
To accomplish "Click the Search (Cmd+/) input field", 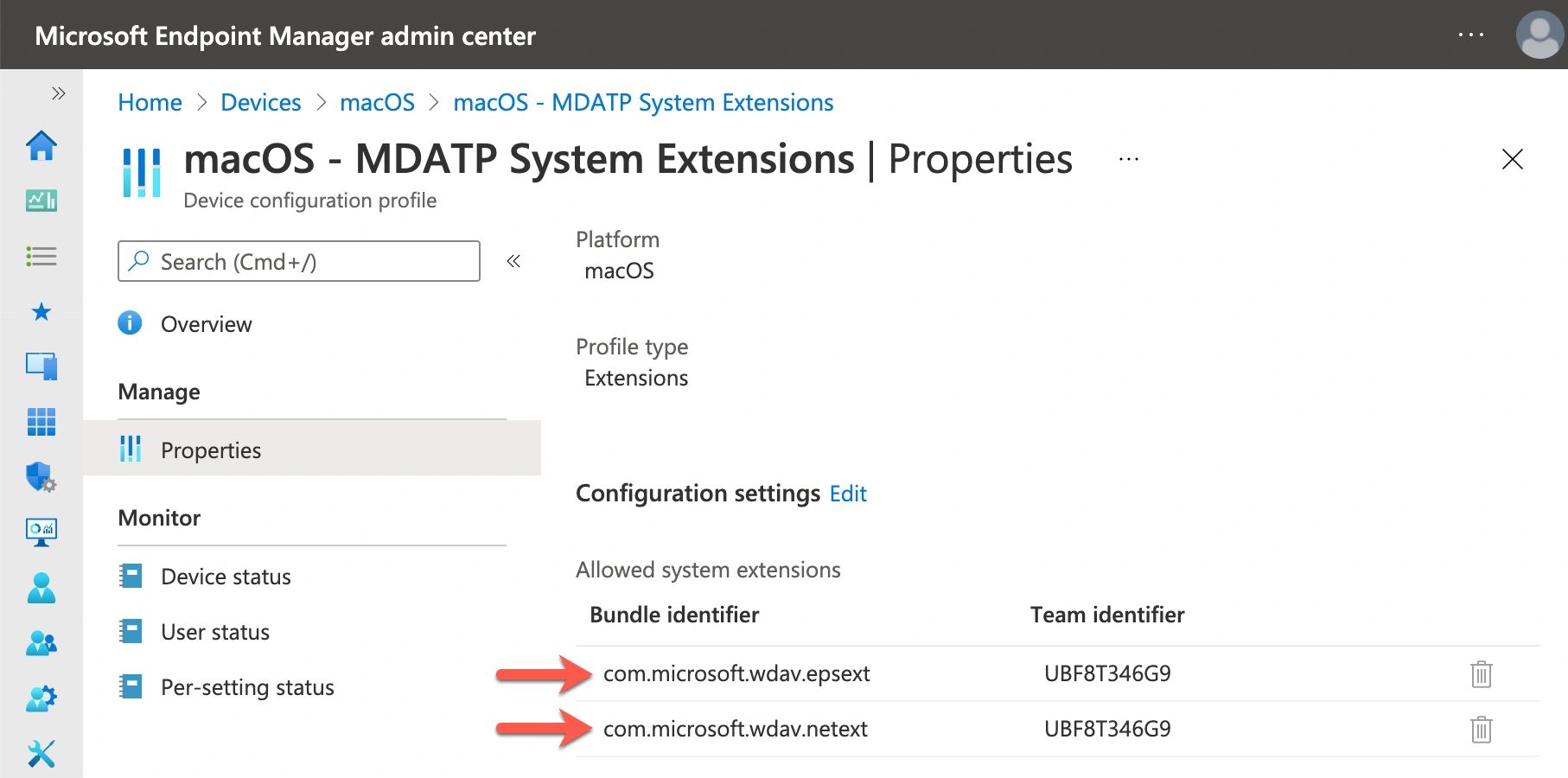I will (298, 261).
